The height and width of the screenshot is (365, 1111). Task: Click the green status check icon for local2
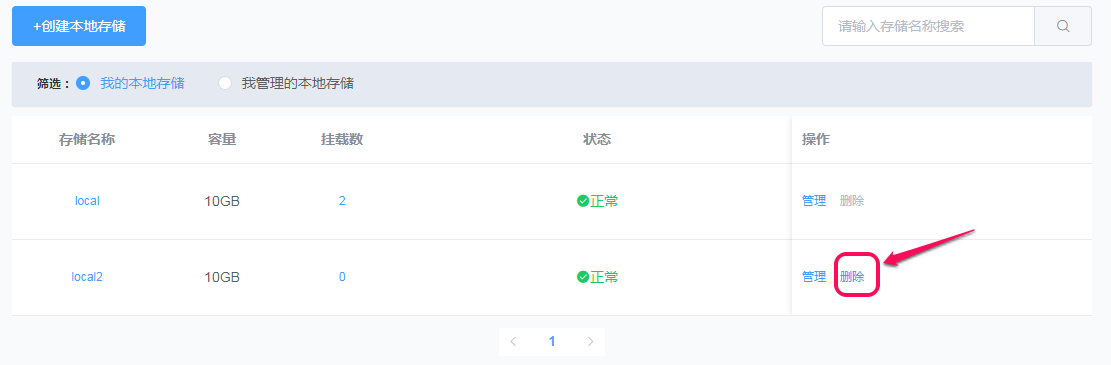click(583, 277)
